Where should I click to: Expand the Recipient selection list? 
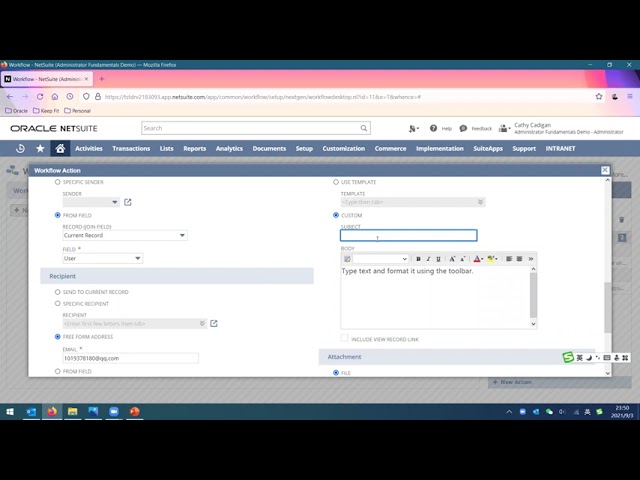tap(202, 323)
